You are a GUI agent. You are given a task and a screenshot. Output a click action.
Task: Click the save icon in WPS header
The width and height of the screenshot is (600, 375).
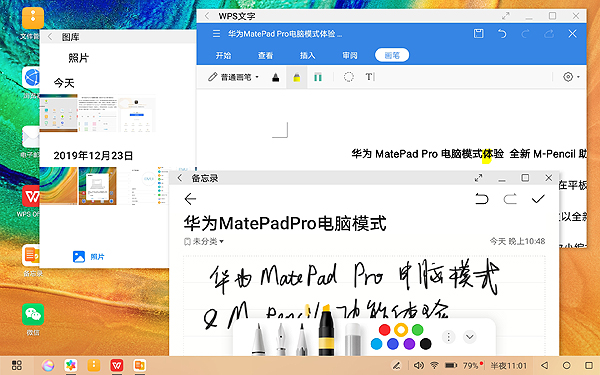pos(478,34)
